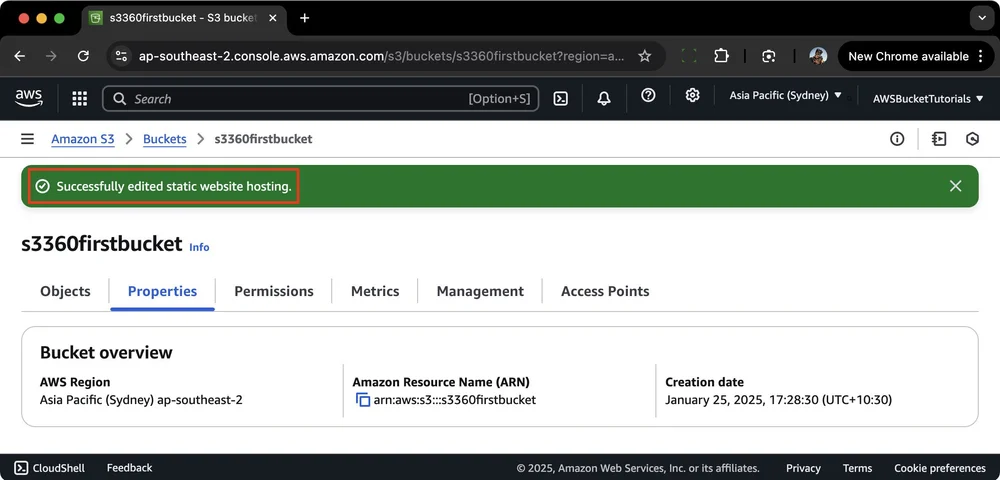Click the Amazon S3 breadcrumb link
The image size is (1000, 480).
click(83, 139)
